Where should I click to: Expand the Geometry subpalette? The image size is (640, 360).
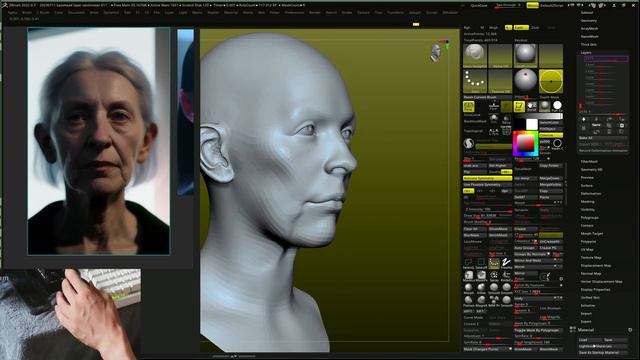click(x=589, y=20)
